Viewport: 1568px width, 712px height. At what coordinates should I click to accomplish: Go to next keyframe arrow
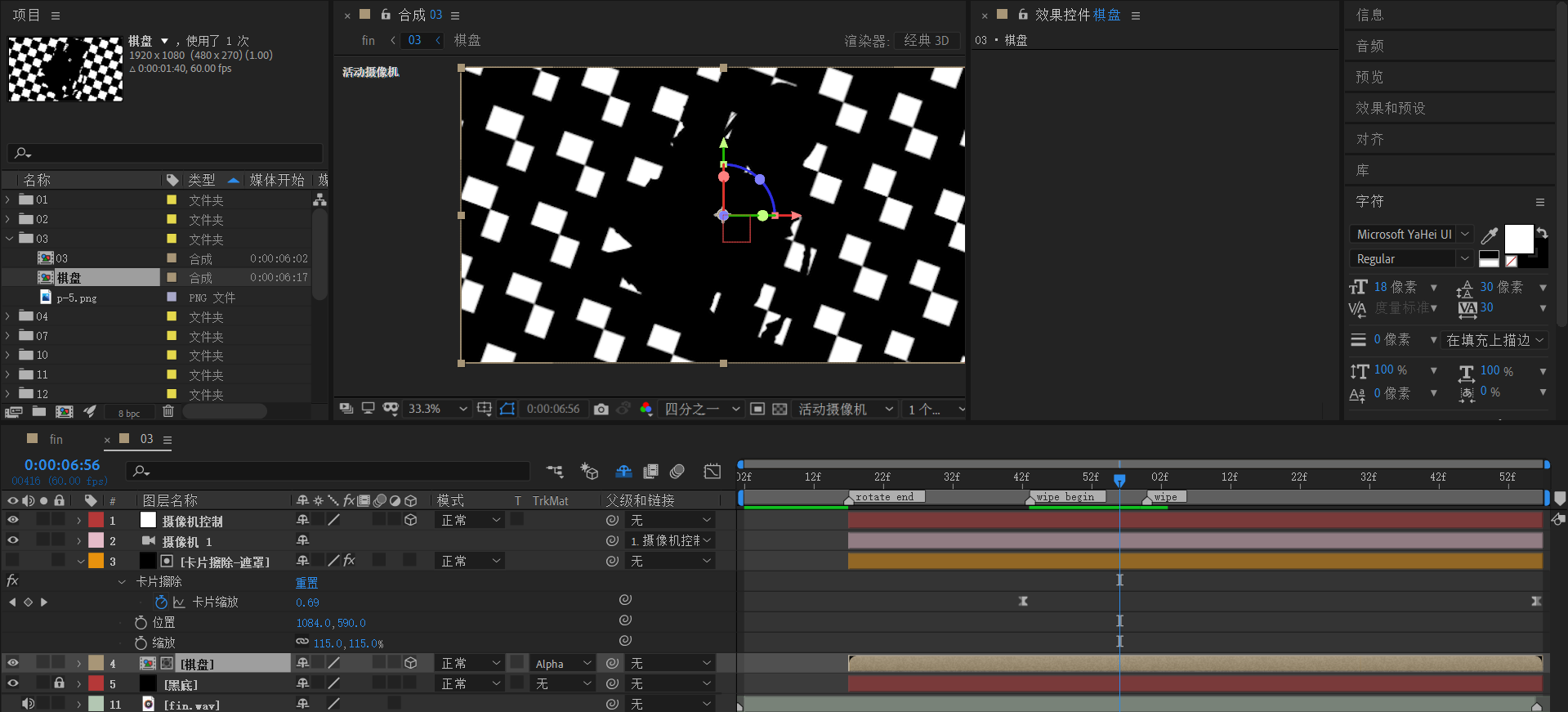point(44,602)
